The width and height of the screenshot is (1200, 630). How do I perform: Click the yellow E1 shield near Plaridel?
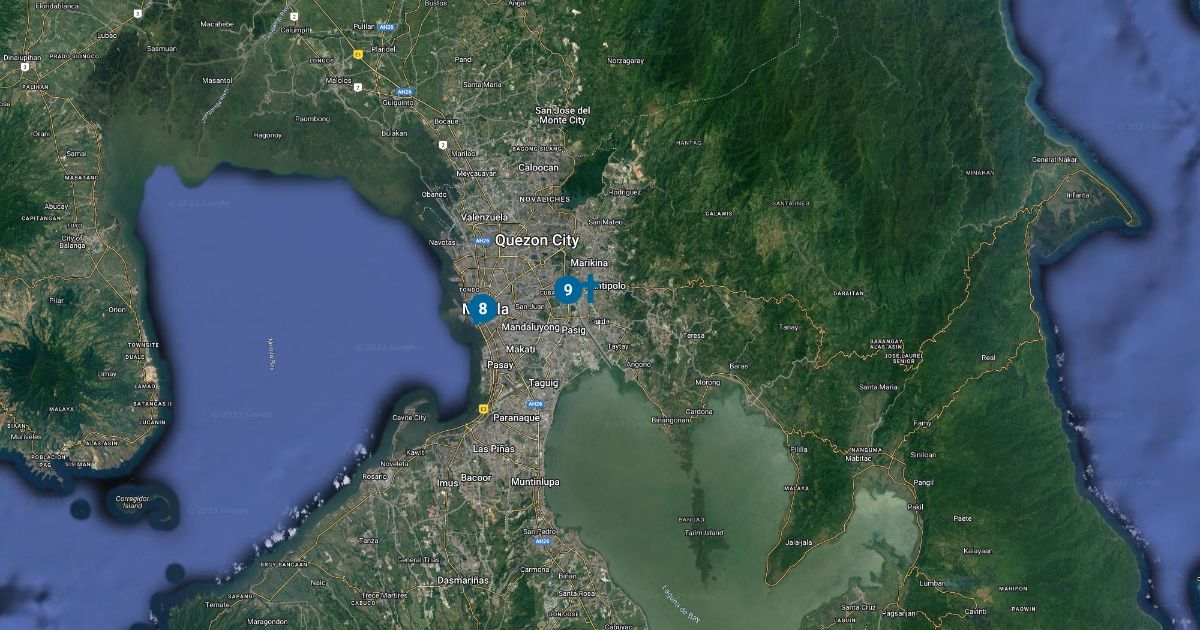click(357, 55)
